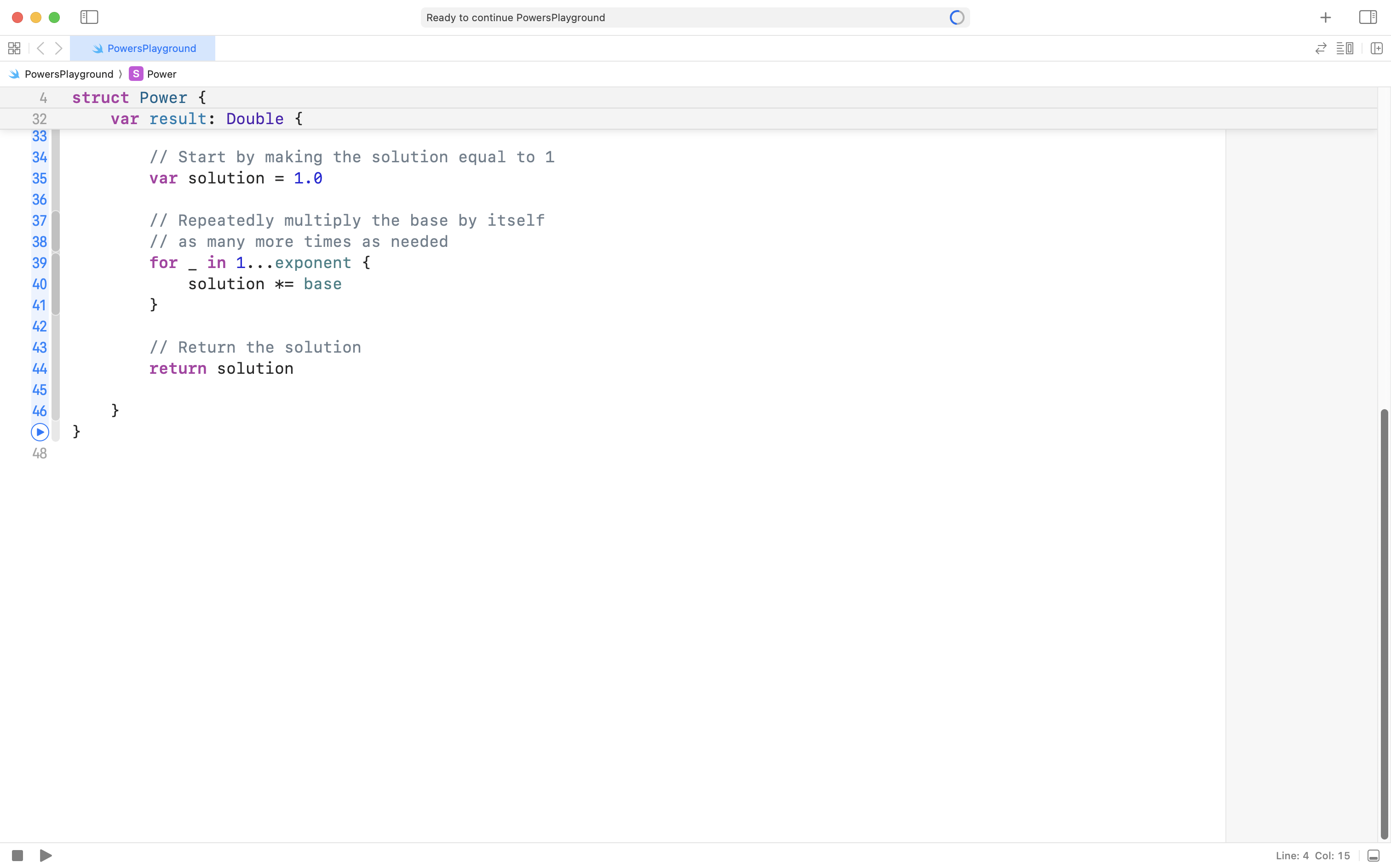The width and height of the screenshot is (1391, 868).
Task: Click the activity status bar
Action: [695, 18]
